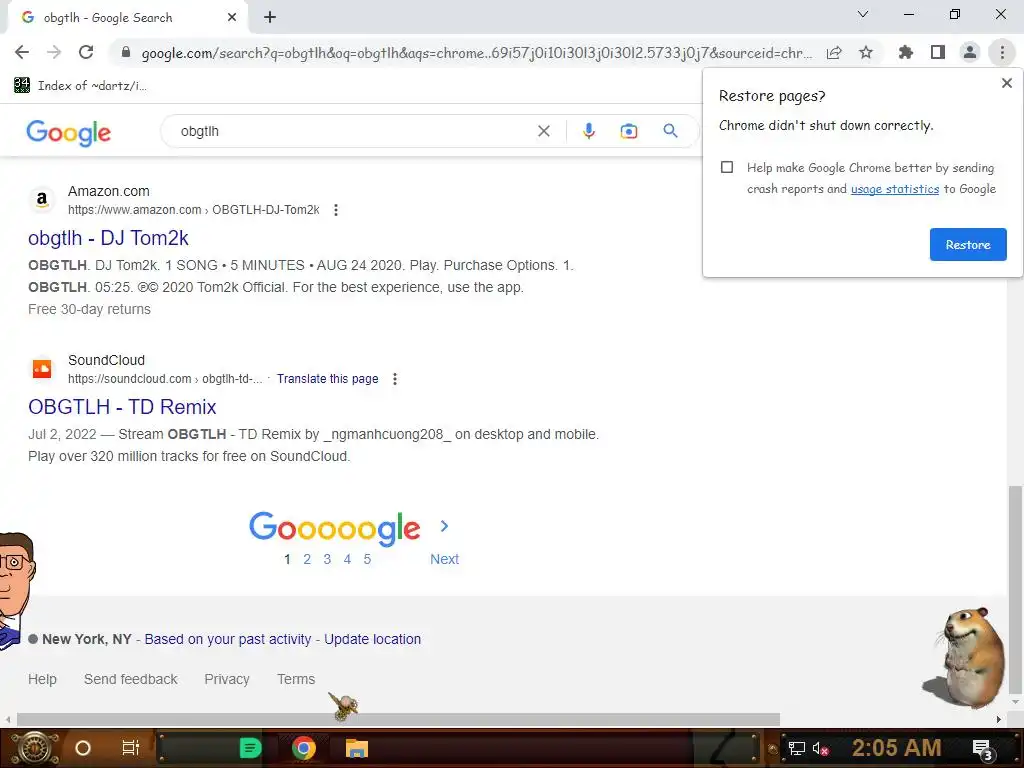Toggle the Chrome side panel
1024x768 pixels.
(938, 52)
